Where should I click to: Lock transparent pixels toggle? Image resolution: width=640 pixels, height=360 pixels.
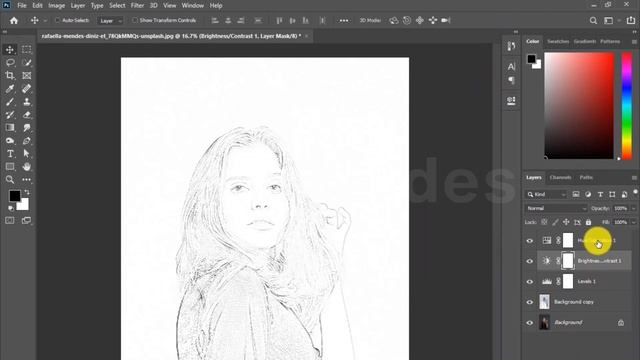pos(544,222)
